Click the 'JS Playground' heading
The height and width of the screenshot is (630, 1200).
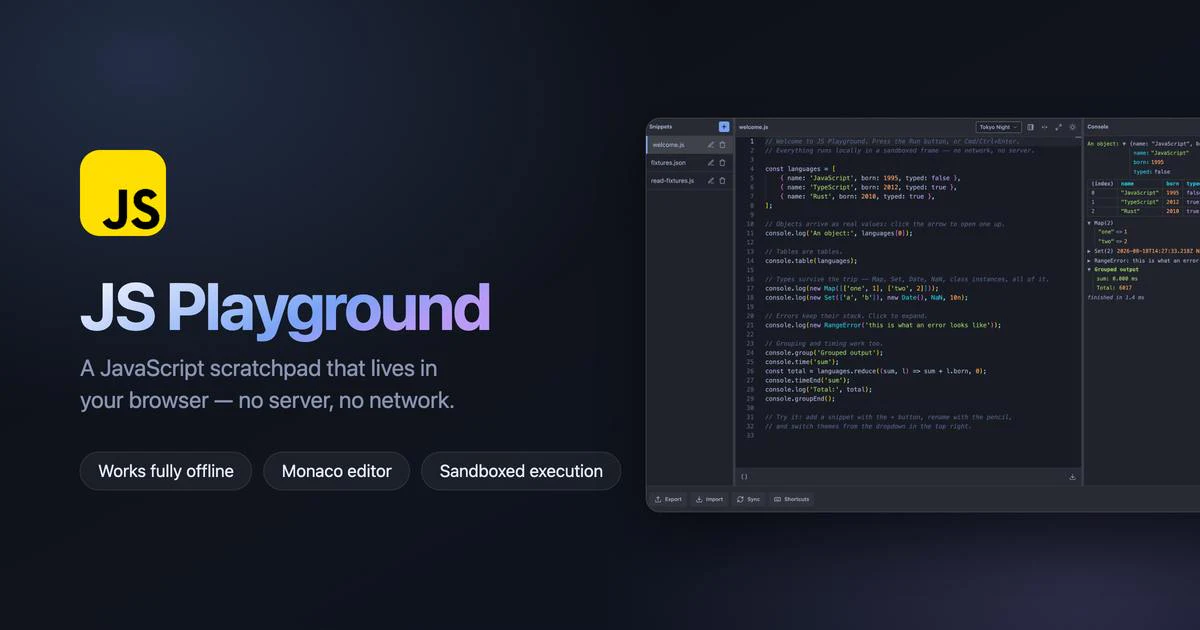click(285, 307)
